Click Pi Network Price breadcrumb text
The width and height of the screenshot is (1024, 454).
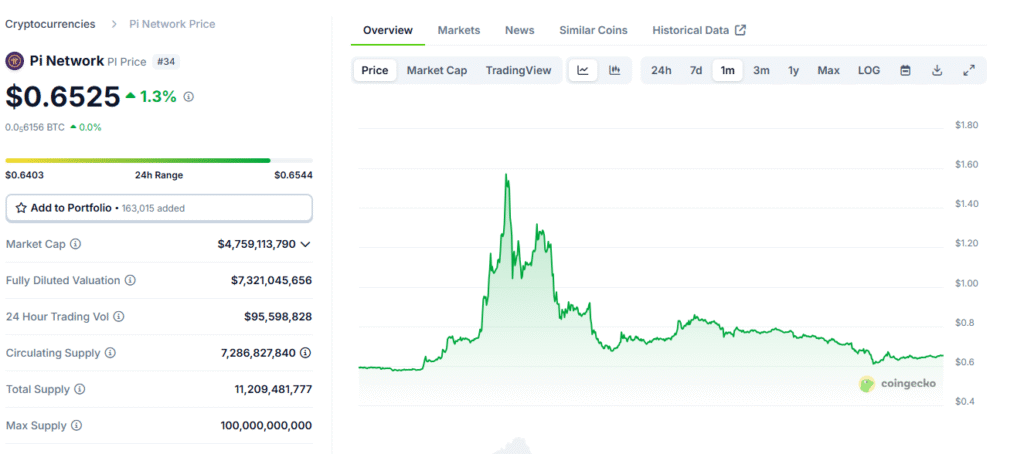[x=172, y=24]
